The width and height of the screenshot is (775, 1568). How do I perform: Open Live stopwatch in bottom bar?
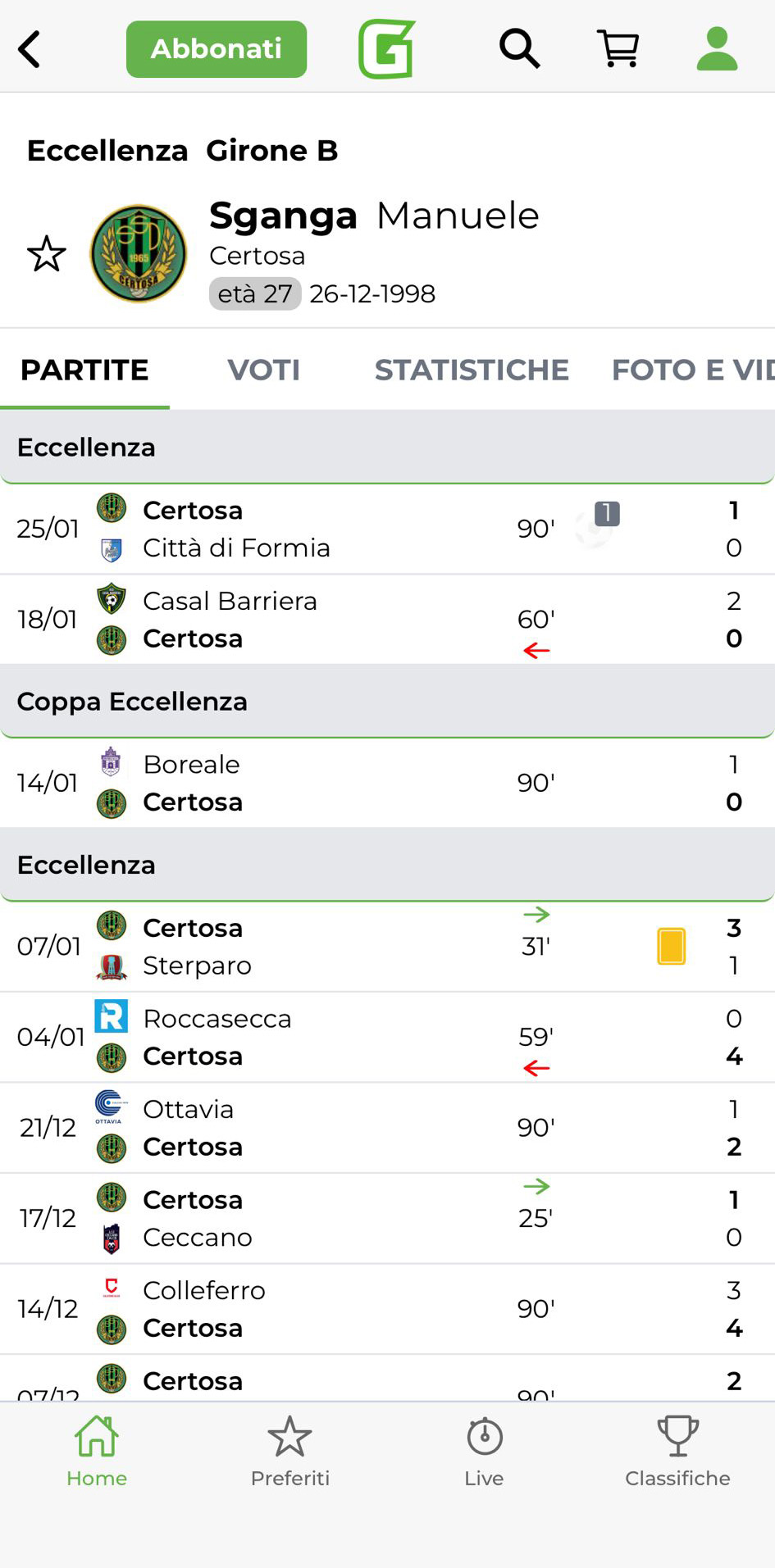484,1452
